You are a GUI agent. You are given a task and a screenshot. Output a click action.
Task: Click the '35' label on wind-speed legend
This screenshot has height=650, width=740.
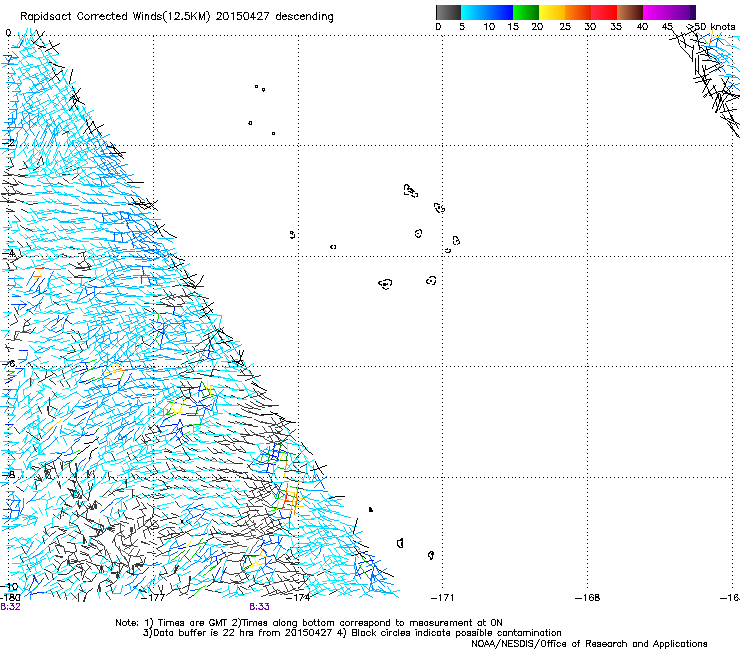616,27
